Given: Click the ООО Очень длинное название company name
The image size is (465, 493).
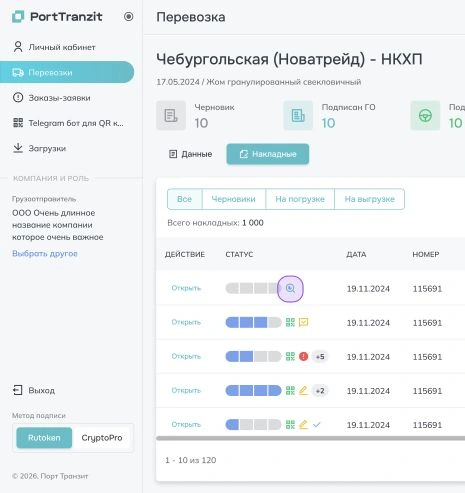Looking at the screenshot, I should pos(58,225).
